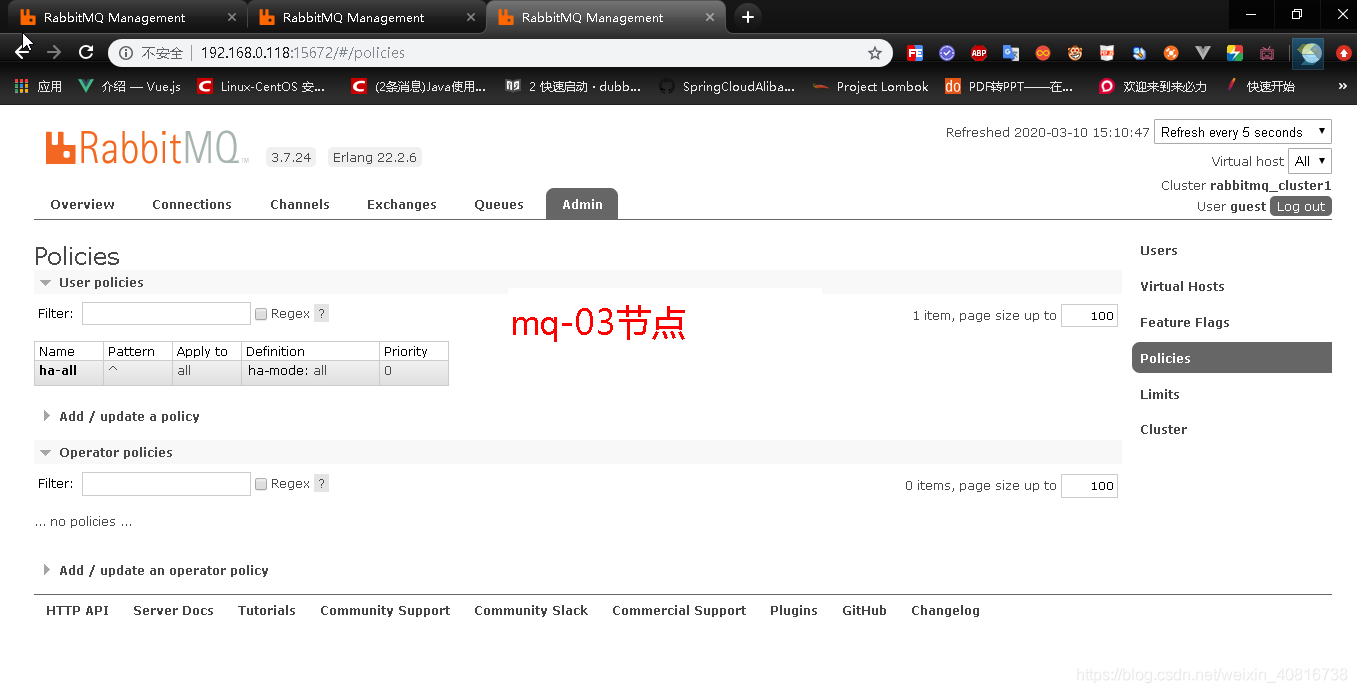This screenshot has width=1357, height=693.
Task: Open the 快速开始 bookmark
Action: pos(1260,87)
